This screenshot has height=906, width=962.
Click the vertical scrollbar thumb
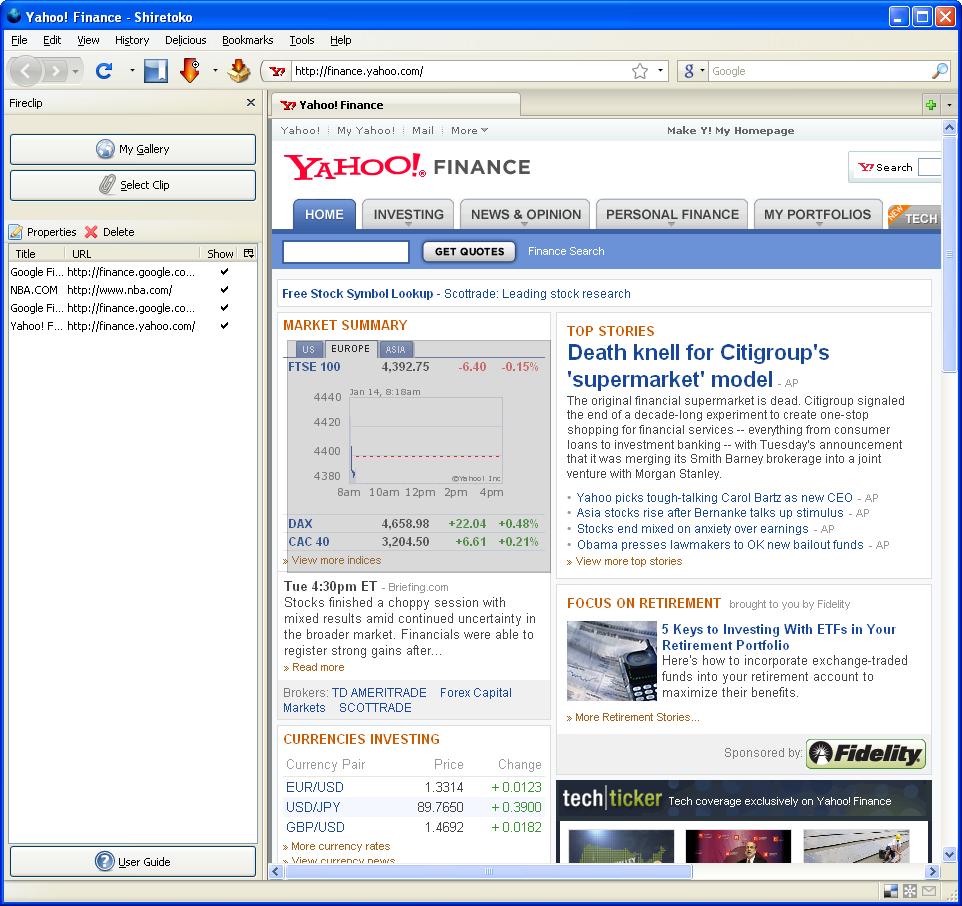tap(949, 253)
